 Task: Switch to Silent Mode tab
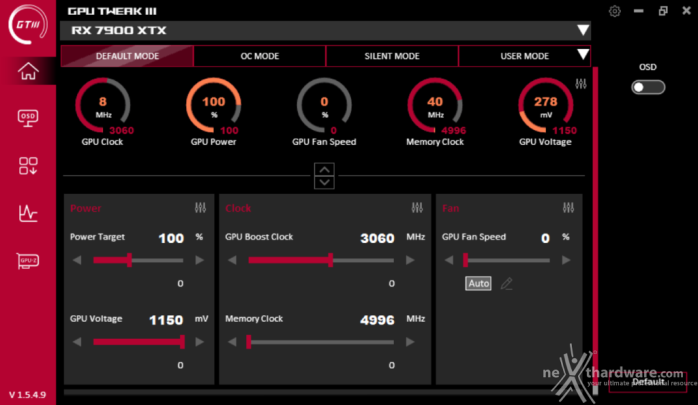(x=392, y=56)
